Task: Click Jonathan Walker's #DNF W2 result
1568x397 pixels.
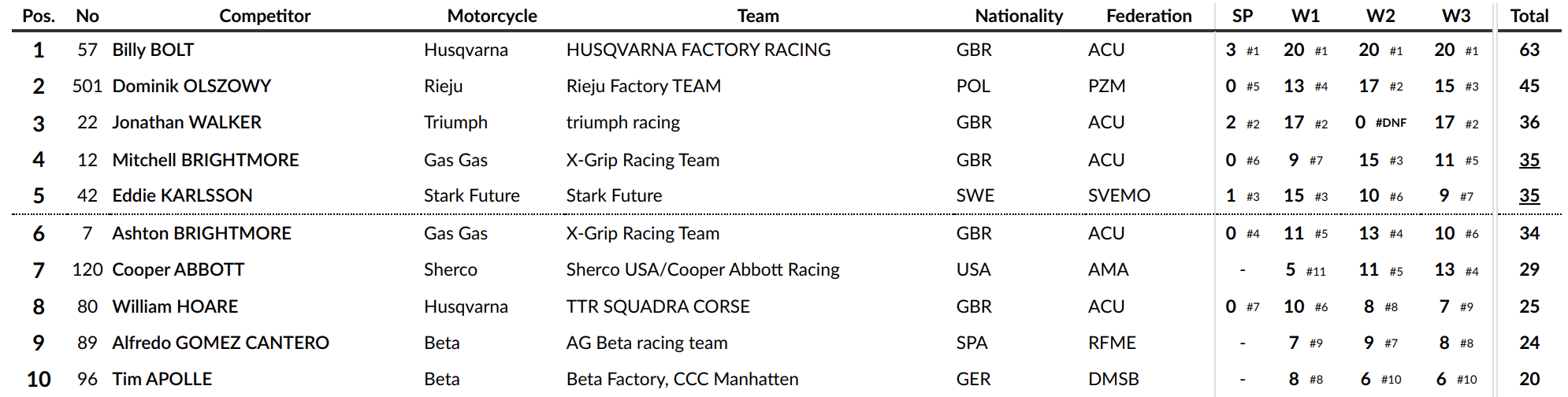Action: pos(1390,123)
